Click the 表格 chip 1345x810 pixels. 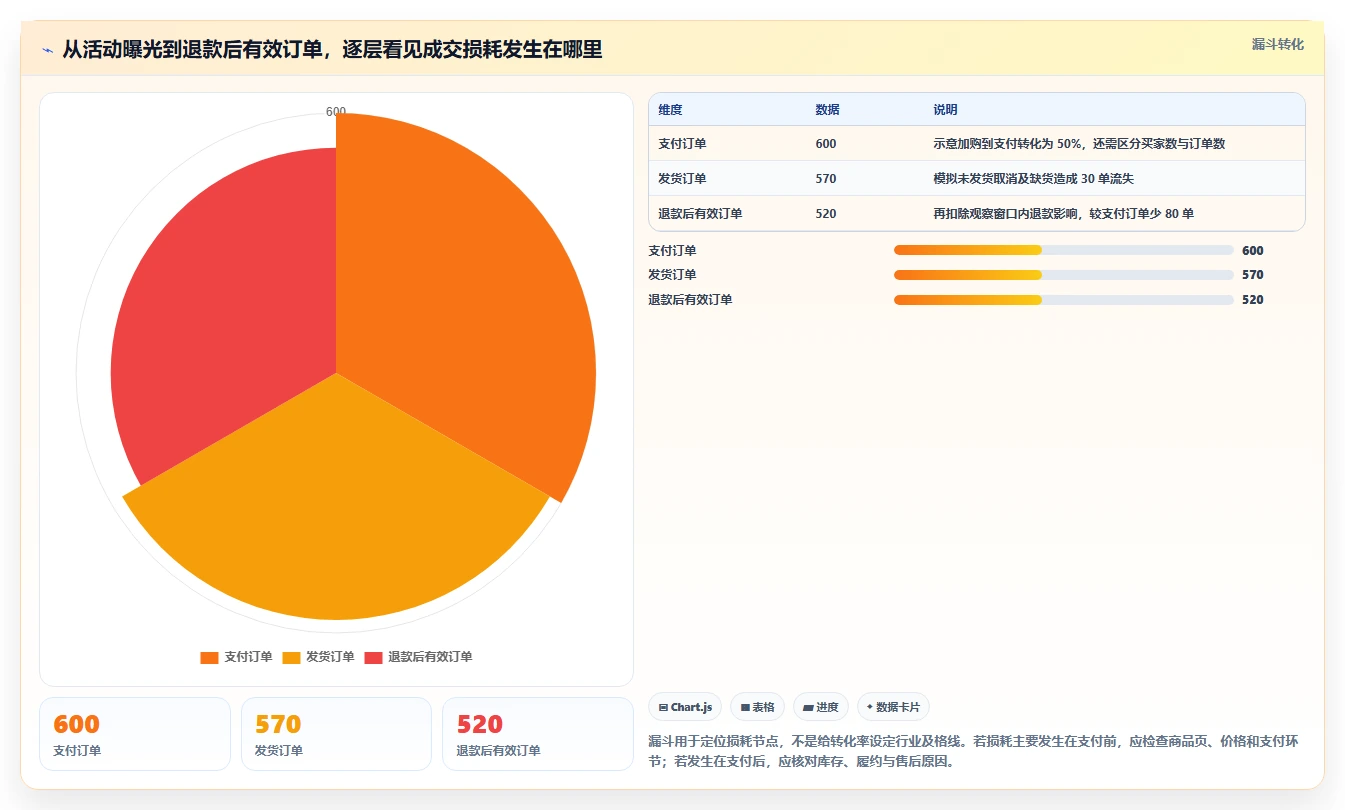click(x=758, y=707)
